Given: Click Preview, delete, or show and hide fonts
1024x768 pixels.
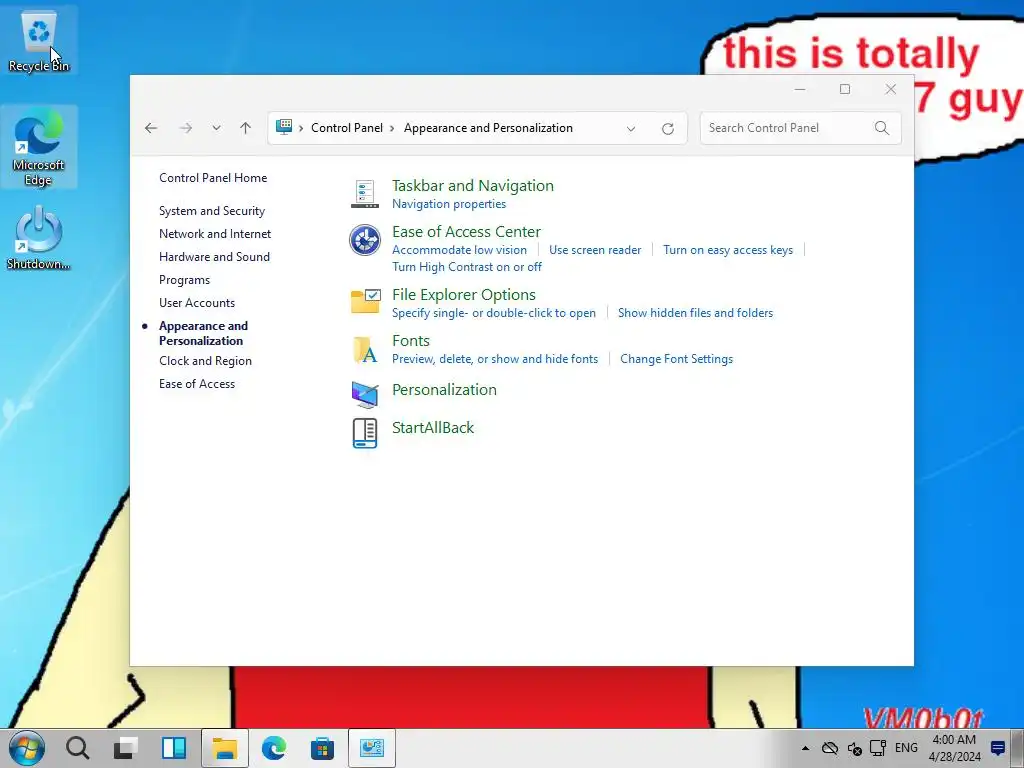Looking at the screenshot, I should [x=495, y=359].
